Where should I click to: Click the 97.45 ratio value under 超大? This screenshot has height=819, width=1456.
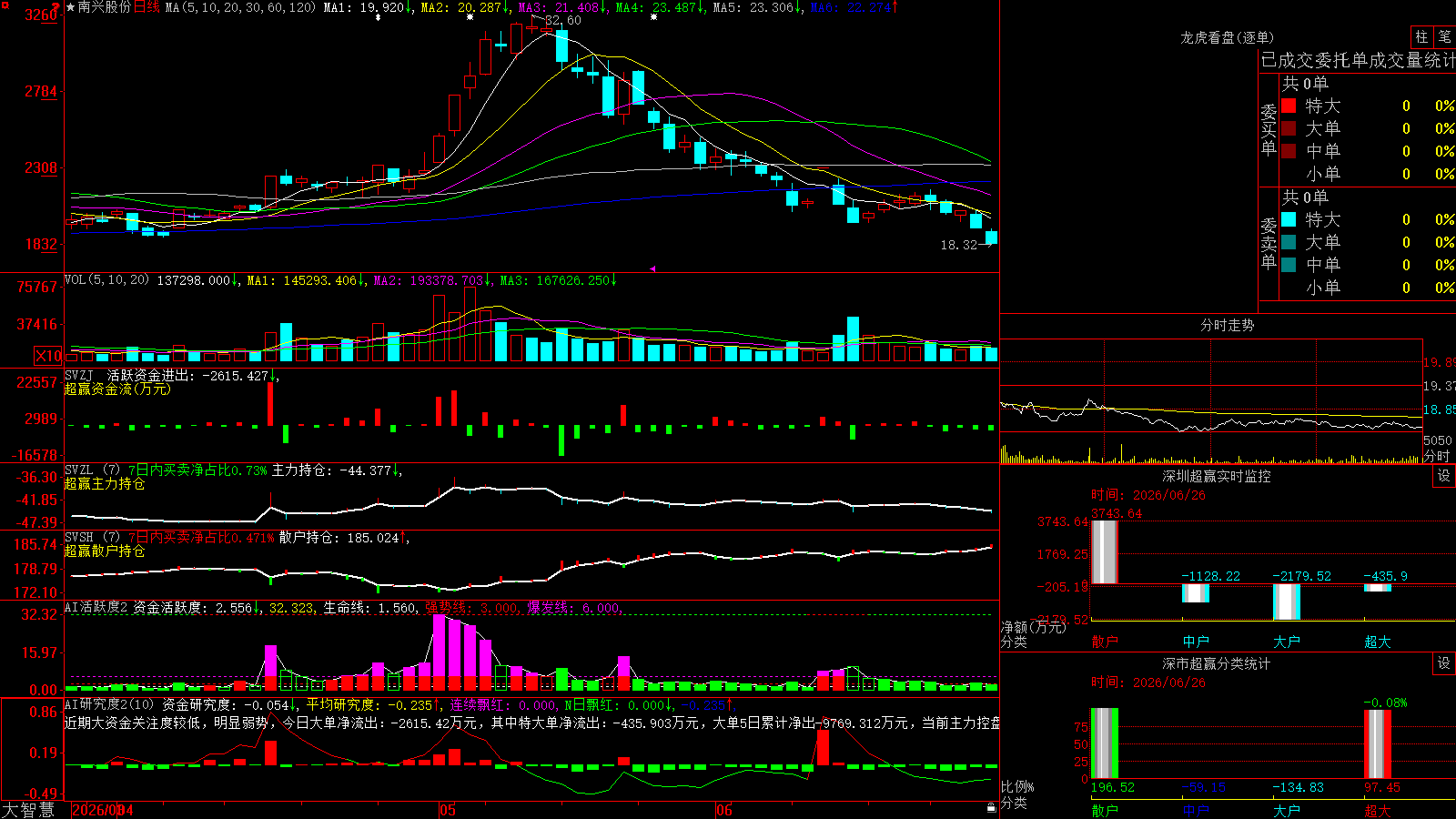pos(1382,787)
